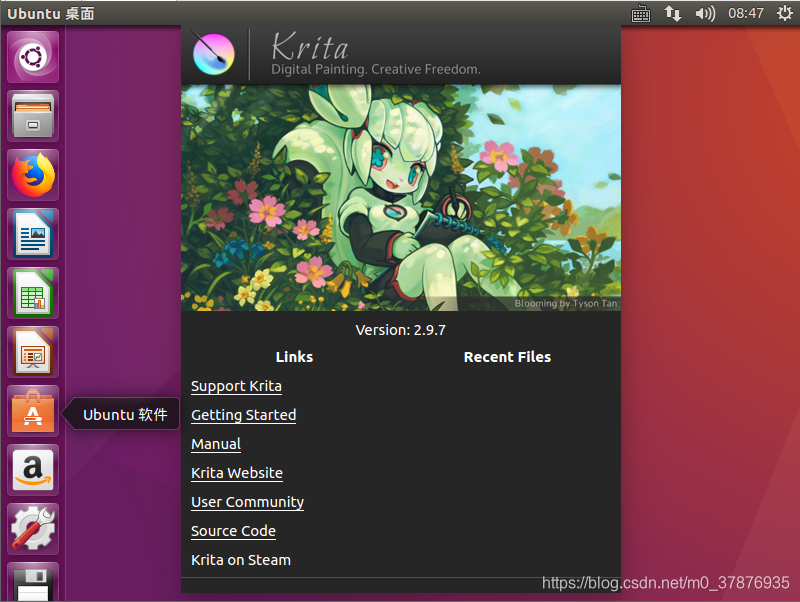This screenshot has height=602, width=800.
Task: Click the Blooming splash artwork image
Action: tap(401, 198)
